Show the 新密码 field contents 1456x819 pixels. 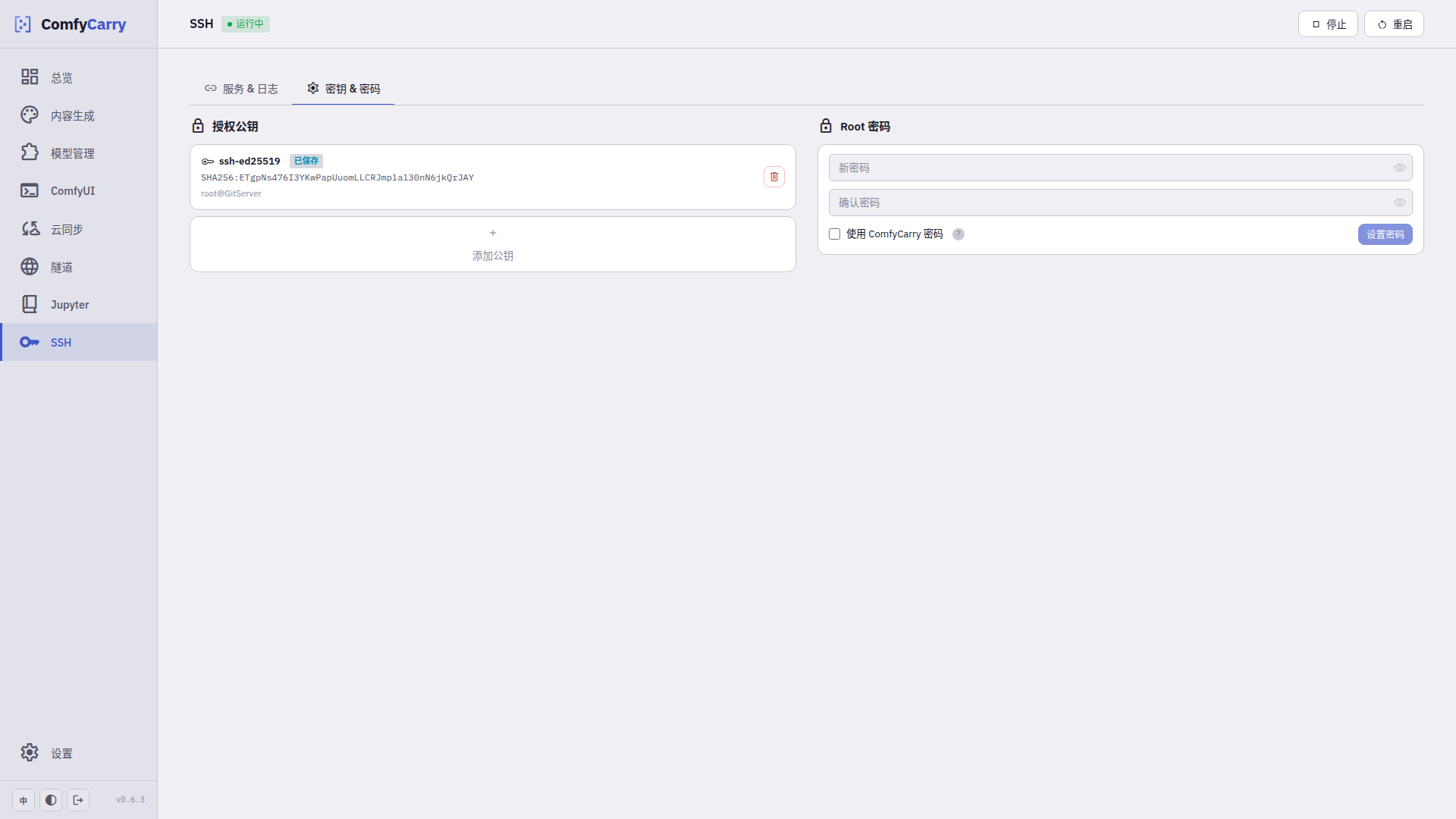(x=1400, y=168)
